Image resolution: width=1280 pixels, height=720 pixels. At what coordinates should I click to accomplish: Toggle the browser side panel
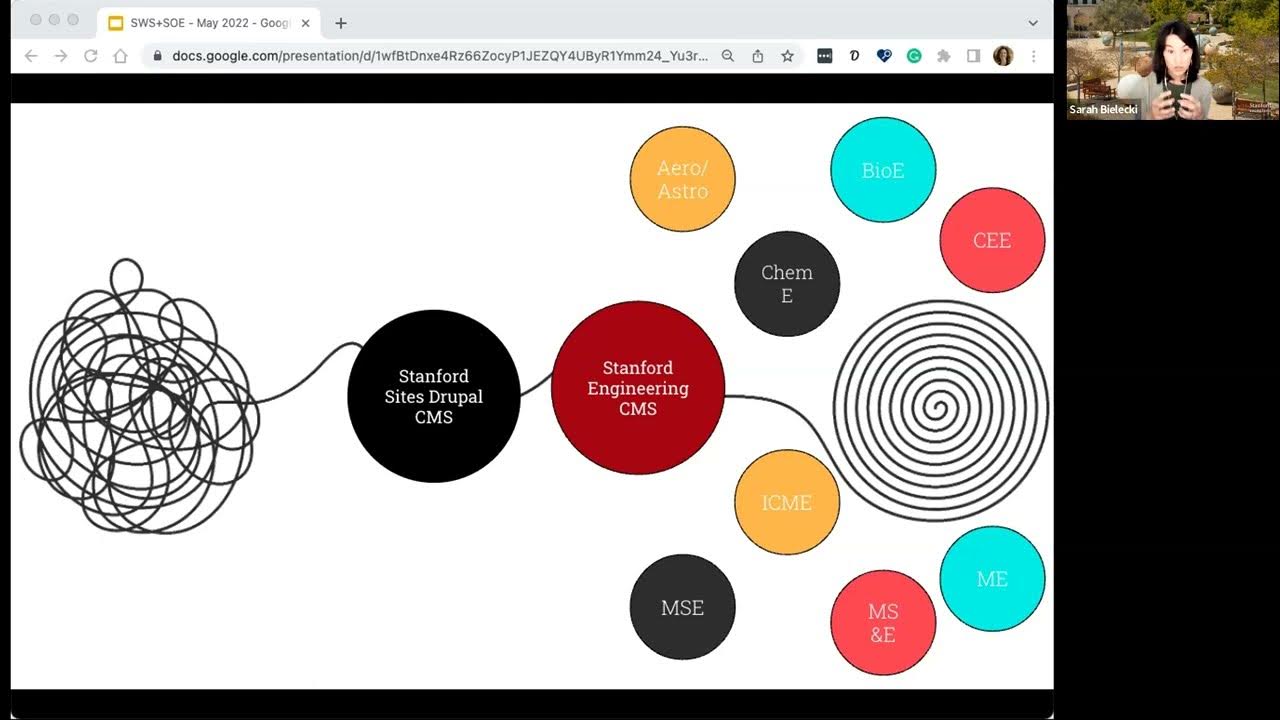[973, 56]
